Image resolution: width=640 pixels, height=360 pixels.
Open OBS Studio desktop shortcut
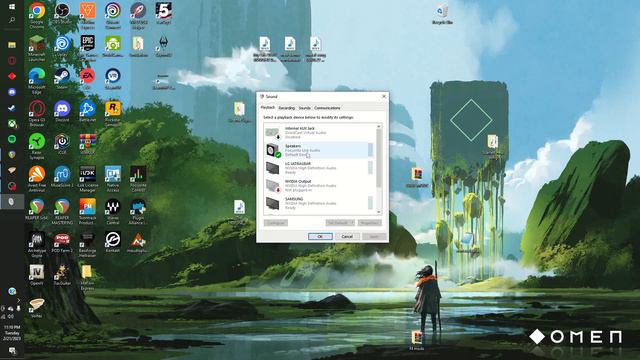(62, 13)
